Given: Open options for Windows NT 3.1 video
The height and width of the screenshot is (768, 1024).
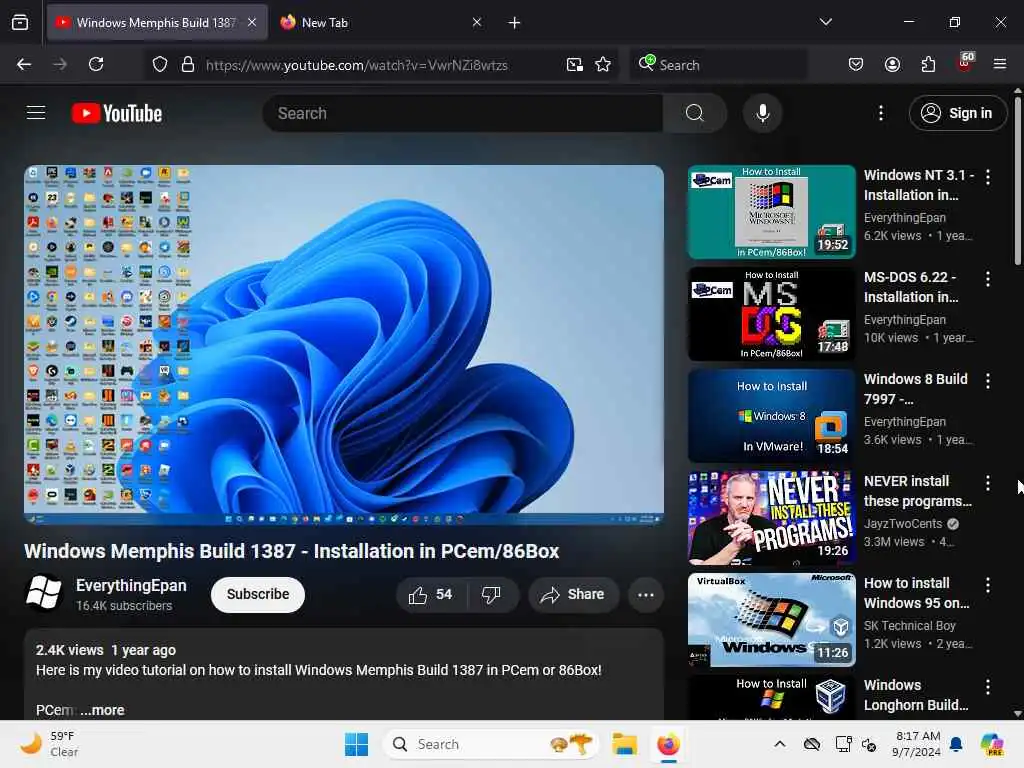Looking at the screenshot, I should [x=987, y=176].
